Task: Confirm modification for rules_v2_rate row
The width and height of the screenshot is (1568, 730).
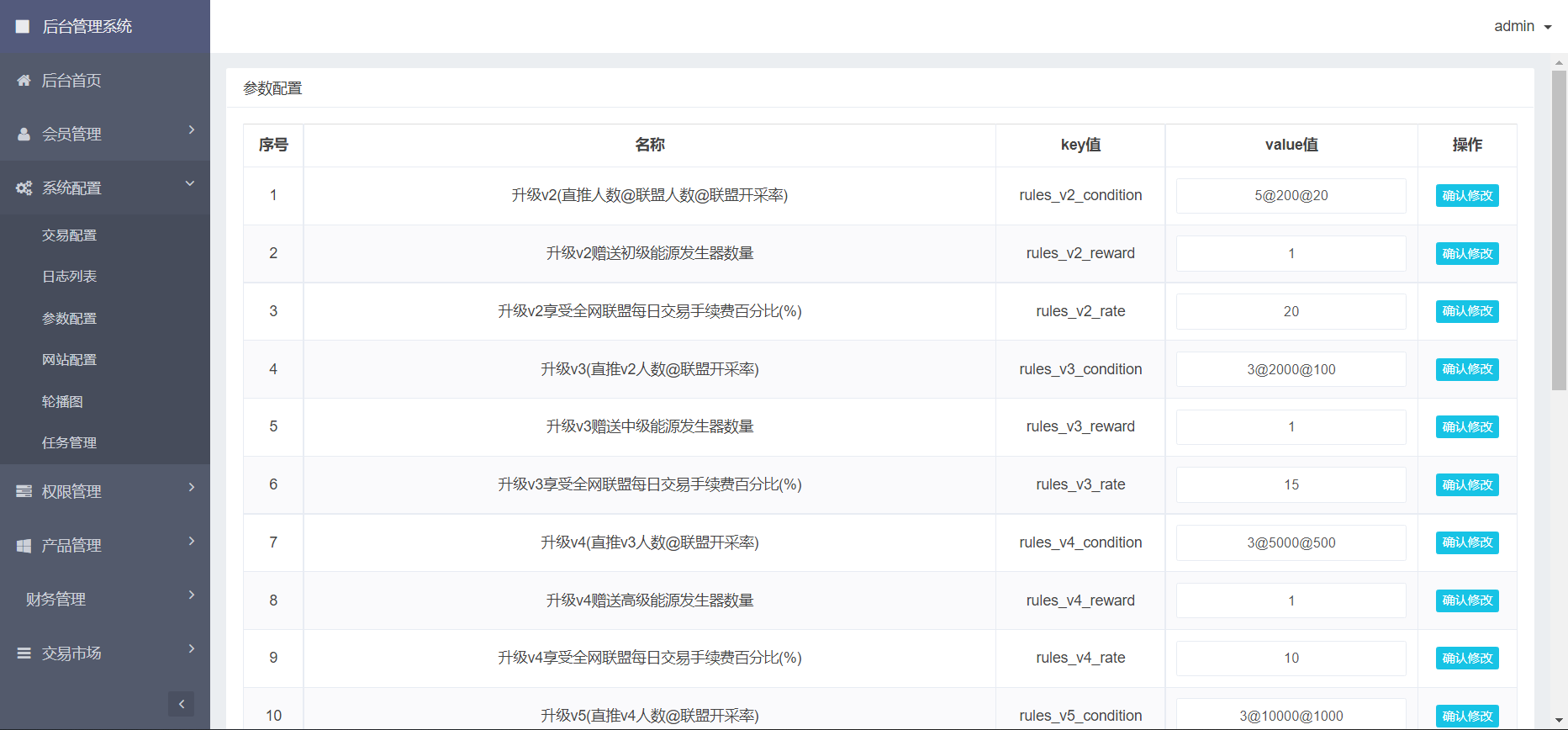Action: 1467,311
